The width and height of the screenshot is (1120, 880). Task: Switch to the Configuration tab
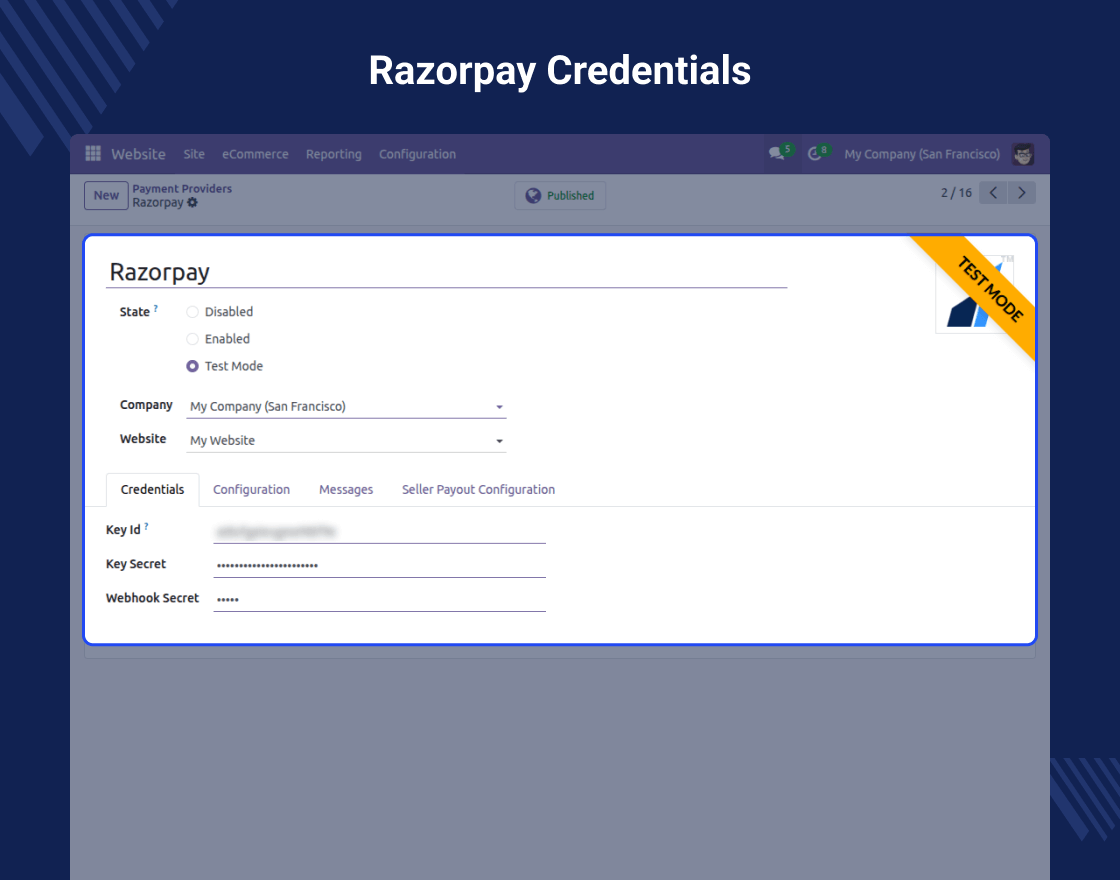[x=251, y=489]
